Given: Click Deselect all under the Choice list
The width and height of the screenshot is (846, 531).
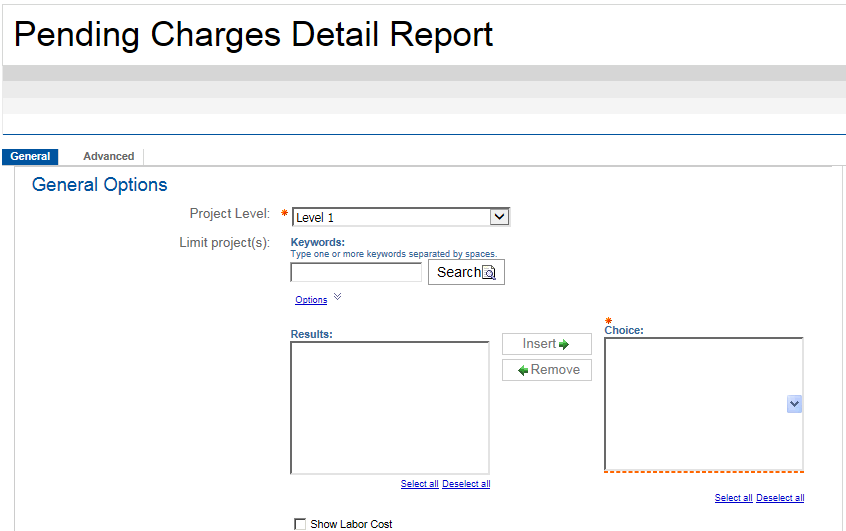Looking at the screenshot, I should coord(780,498).
